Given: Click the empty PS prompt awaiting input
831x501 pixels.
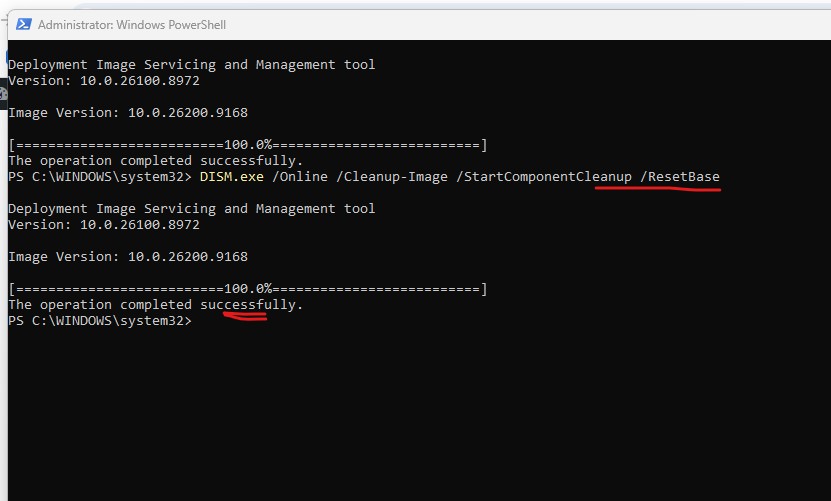Looking at the screenshot, I should tap(100, 321).
